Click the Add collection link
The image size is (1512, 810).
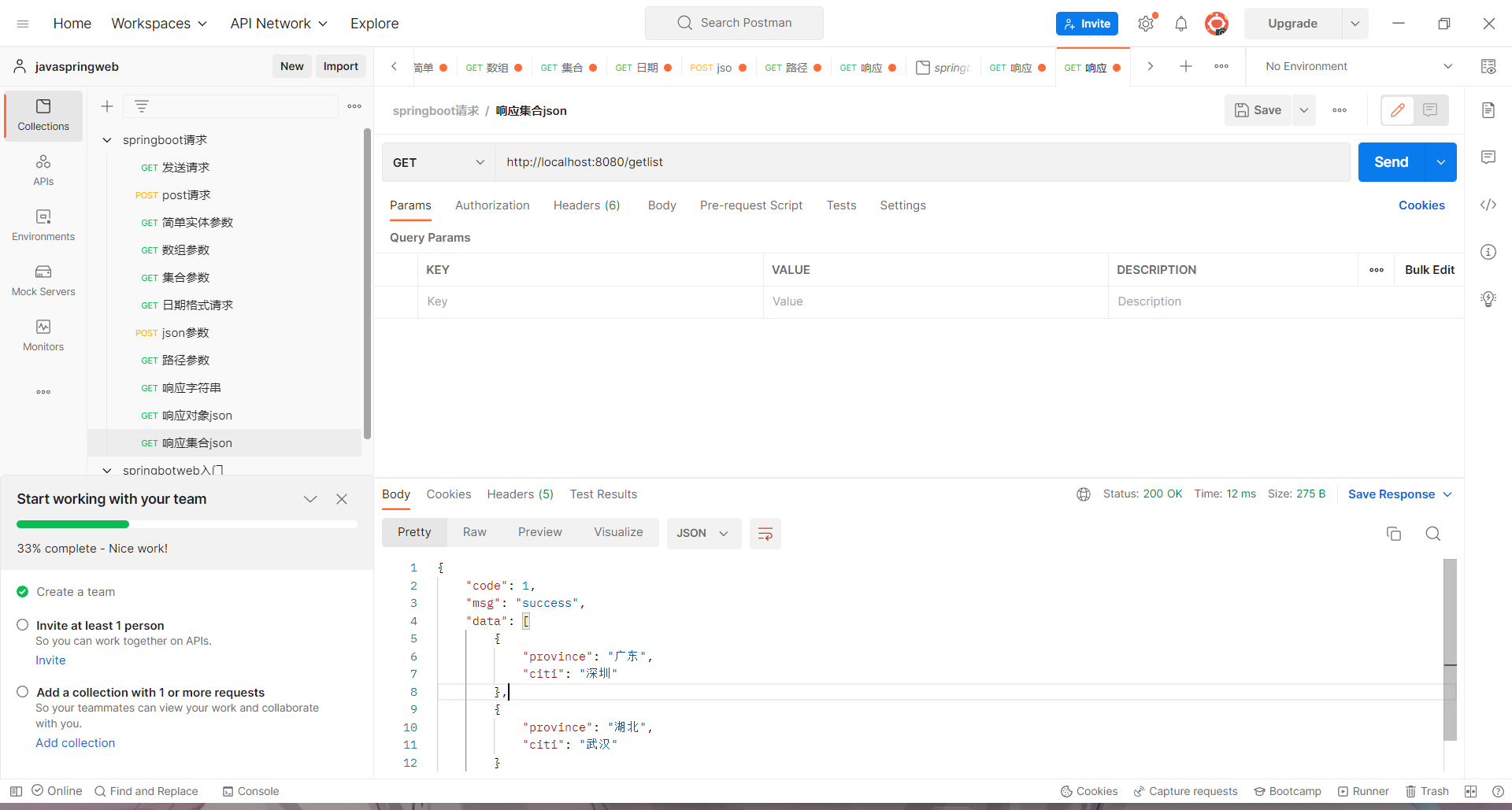(x=75, y=742)
